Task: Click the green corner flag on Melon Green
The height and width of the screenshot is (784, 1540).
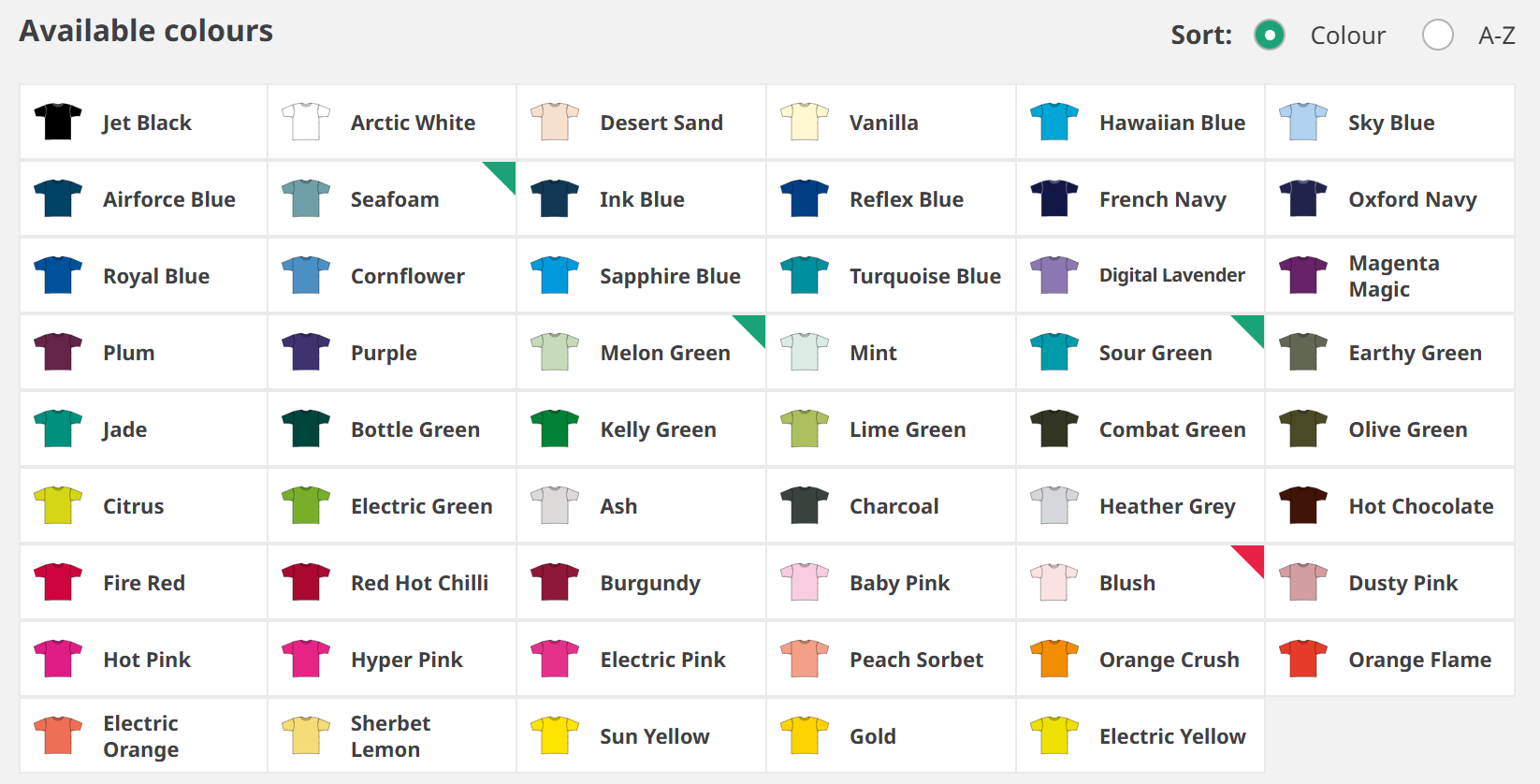Action: (754, 327)
